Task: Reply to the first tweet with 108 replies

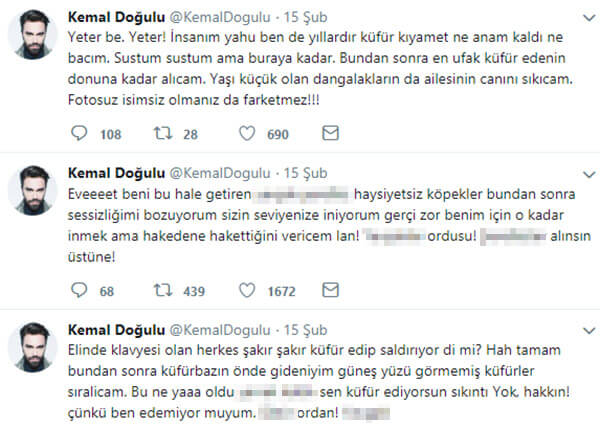Action: coord(80,133)
